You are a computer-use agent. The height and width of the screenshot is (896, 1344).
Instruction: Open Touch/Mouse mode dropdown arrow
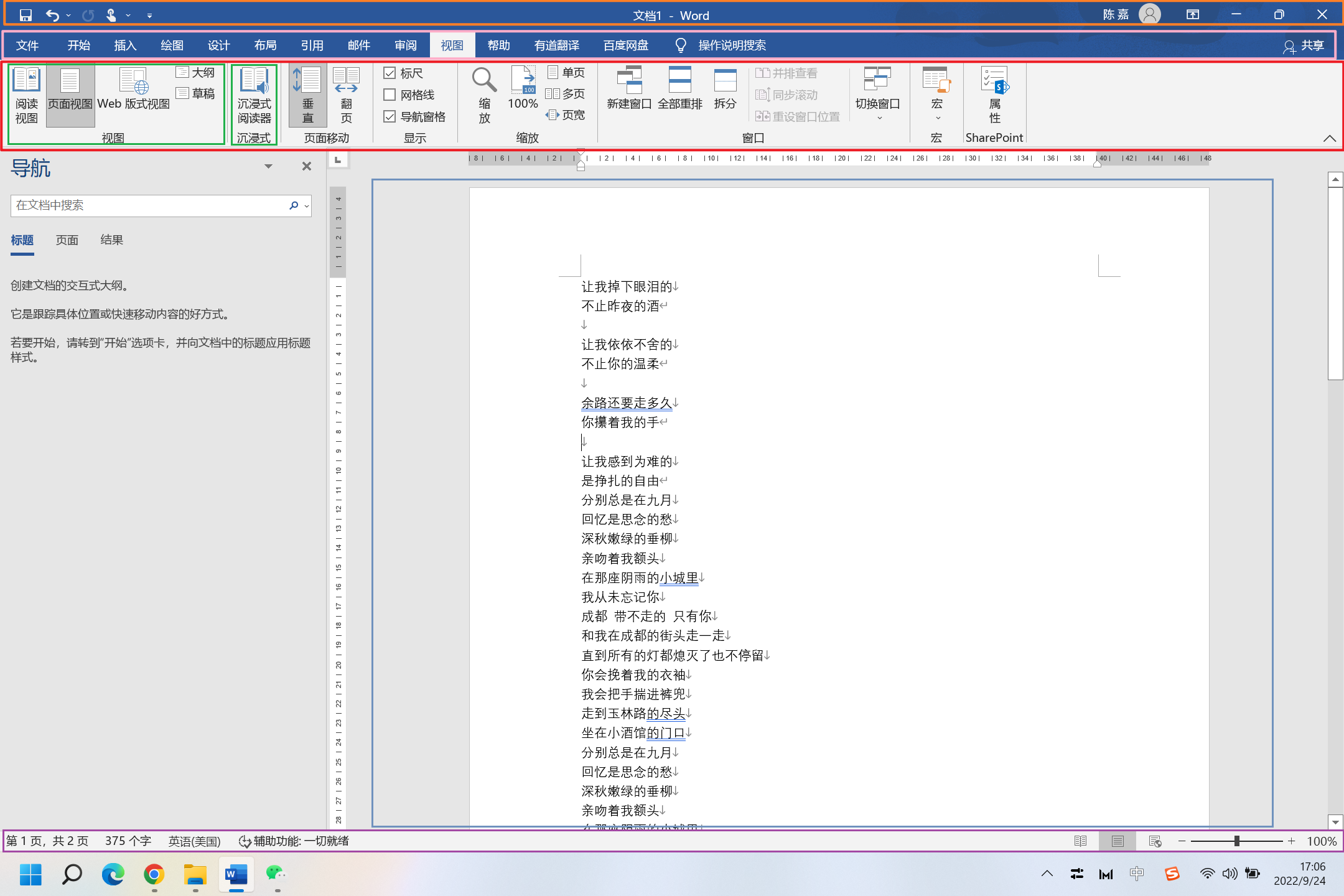(128, 16)
